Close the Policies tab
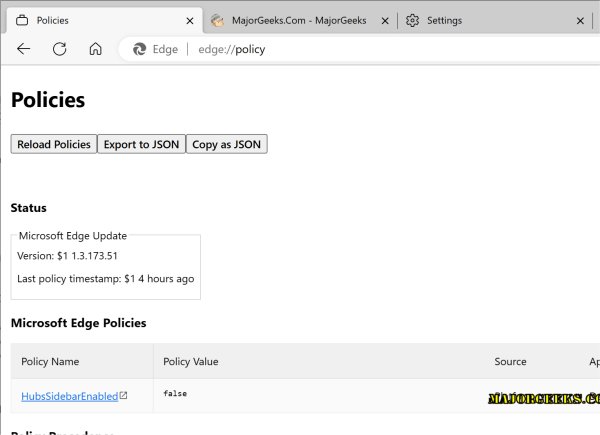This screenshot has height=435, width=600. (x=190, y=21)
